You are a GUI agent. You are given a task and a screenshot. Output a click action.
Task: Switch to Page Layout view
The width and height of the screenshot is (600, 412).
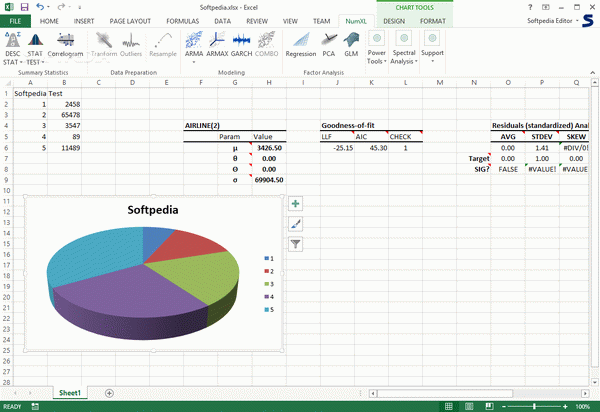(x=469, y=406)
